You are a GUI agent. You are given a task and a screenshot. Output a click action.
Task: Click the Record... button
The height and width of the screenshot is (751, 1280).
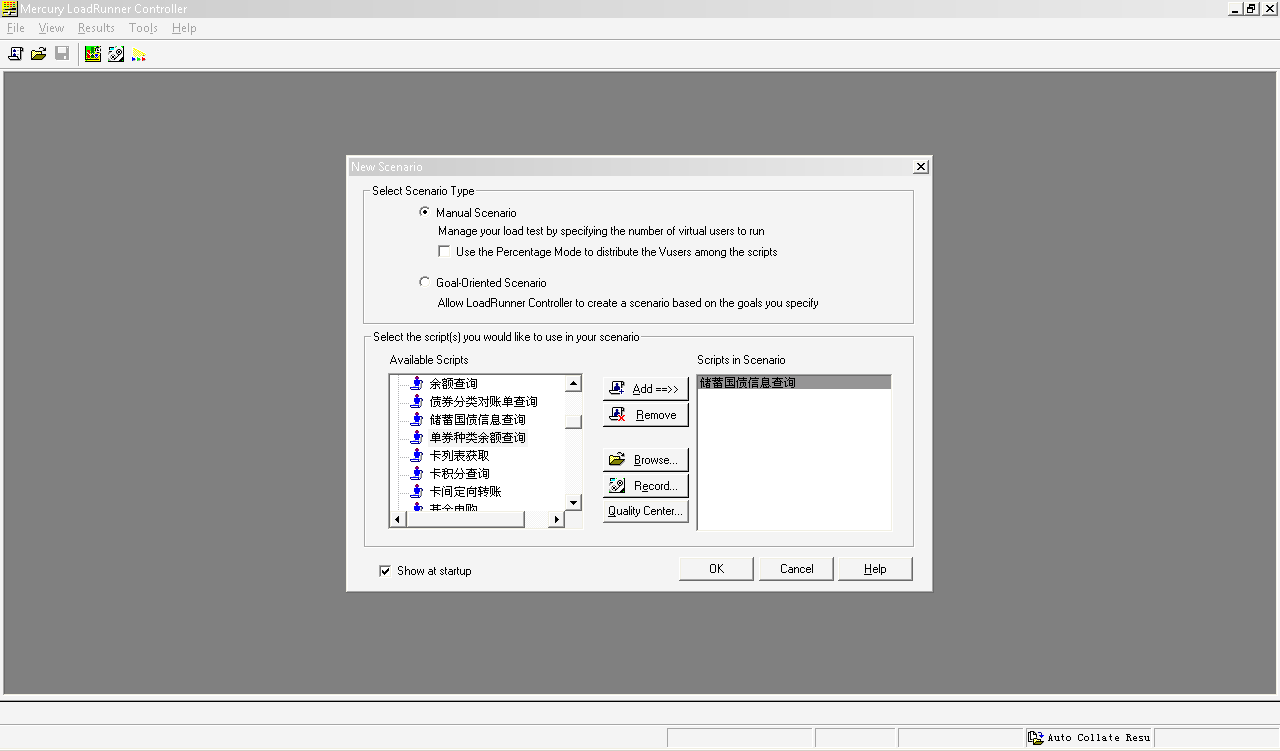click(646, 486)
